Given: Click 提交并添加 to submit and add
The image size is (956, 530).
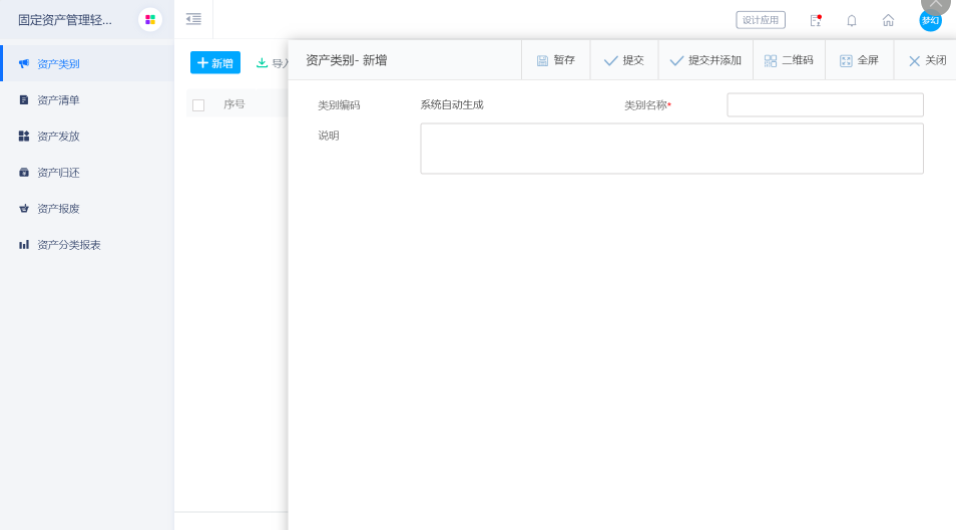Looking at the screenshot, I should pos(705,60).
